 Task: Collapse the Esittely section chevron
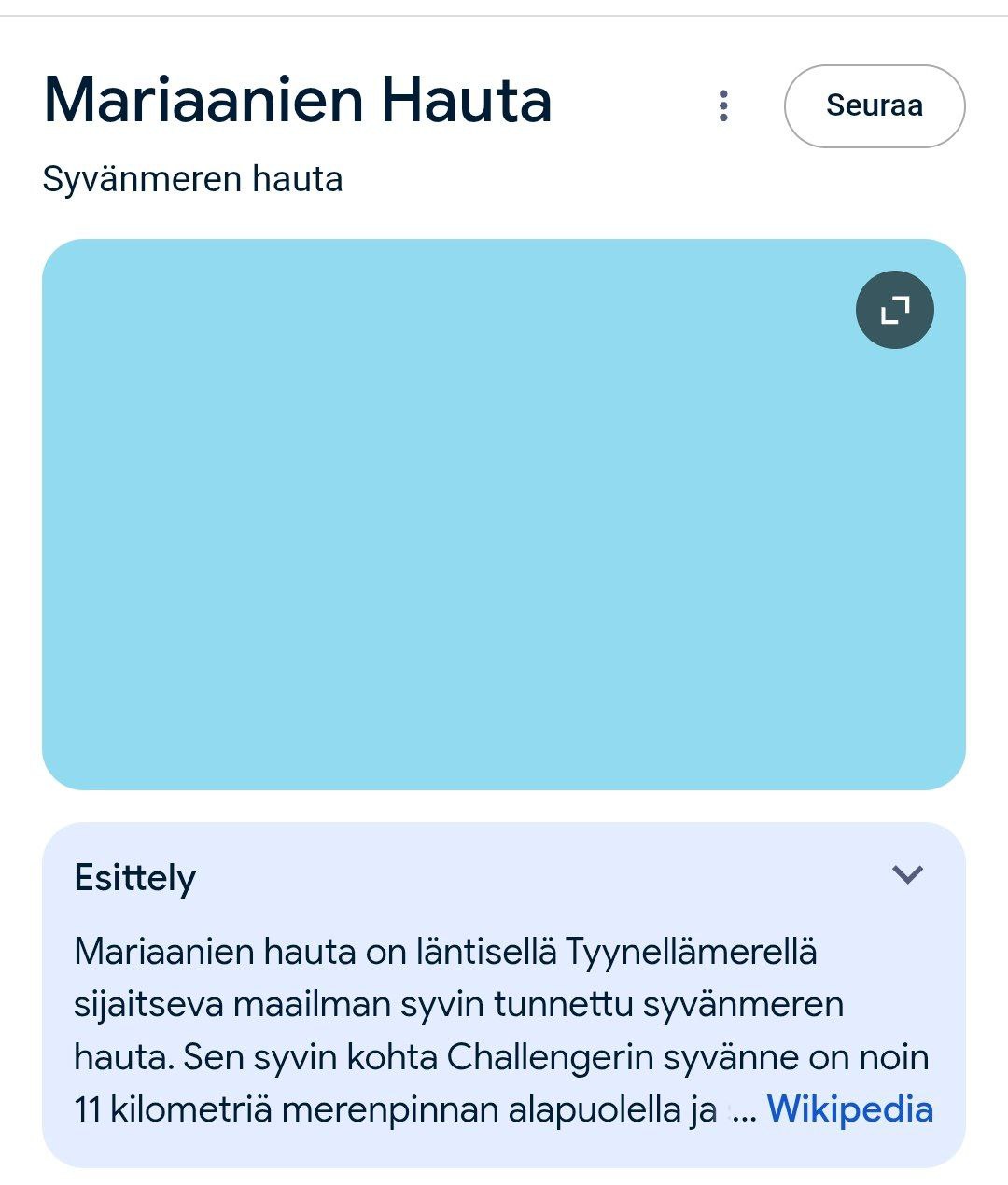(907, 874)
